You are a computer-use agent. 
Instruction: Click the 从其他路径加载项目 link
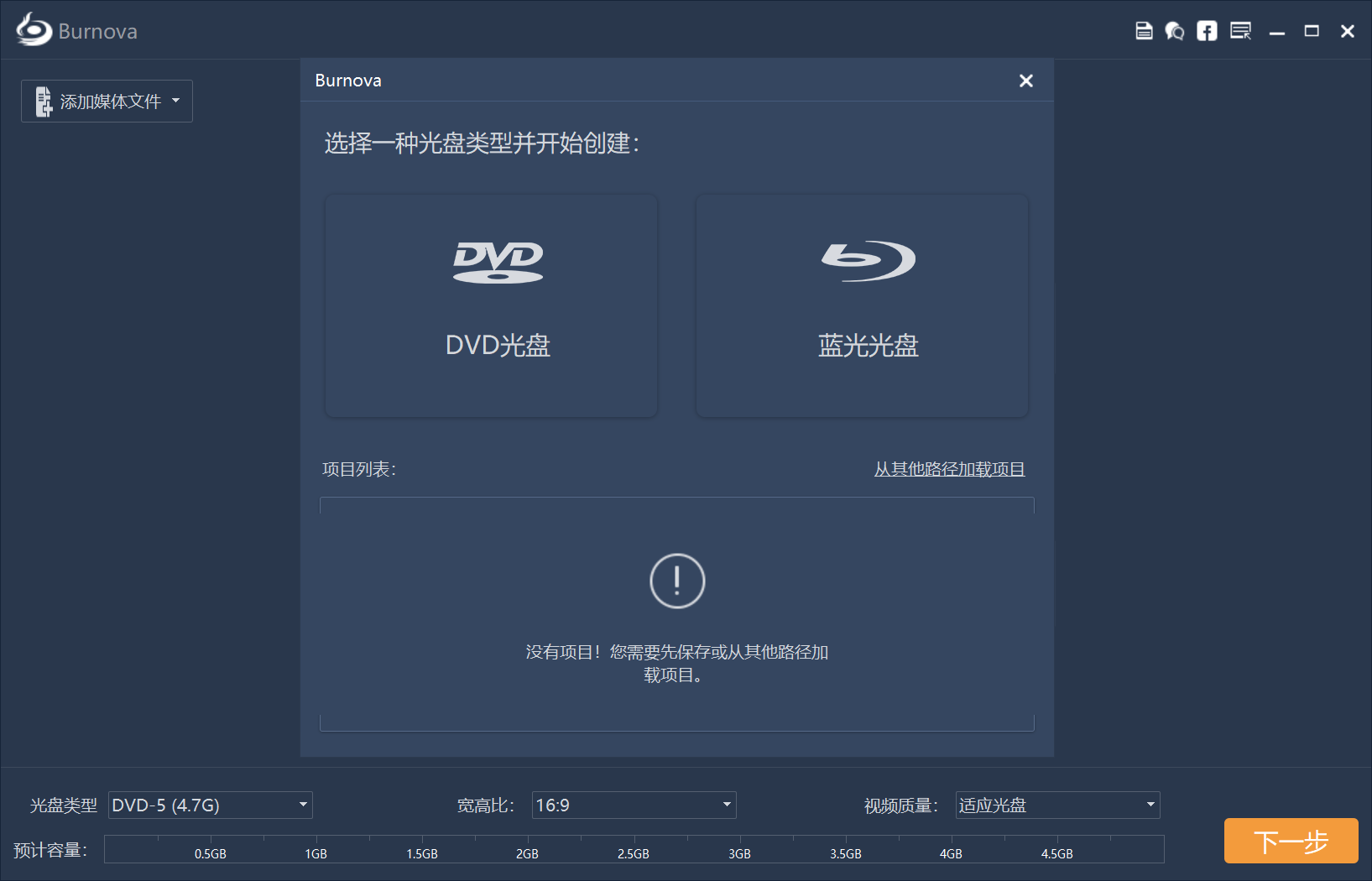[x=949, y=469]
